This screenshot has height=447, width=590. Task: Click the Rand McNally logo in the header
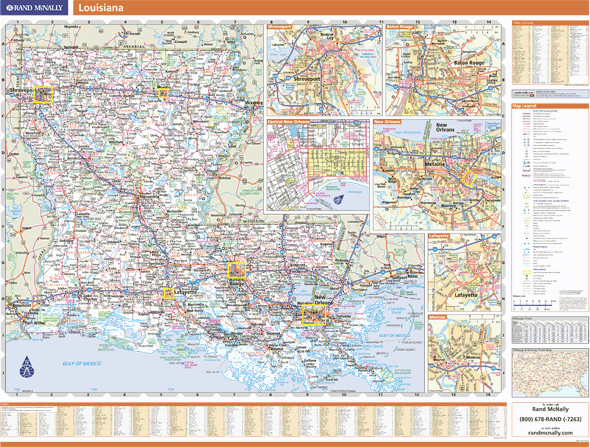[34, 8]
